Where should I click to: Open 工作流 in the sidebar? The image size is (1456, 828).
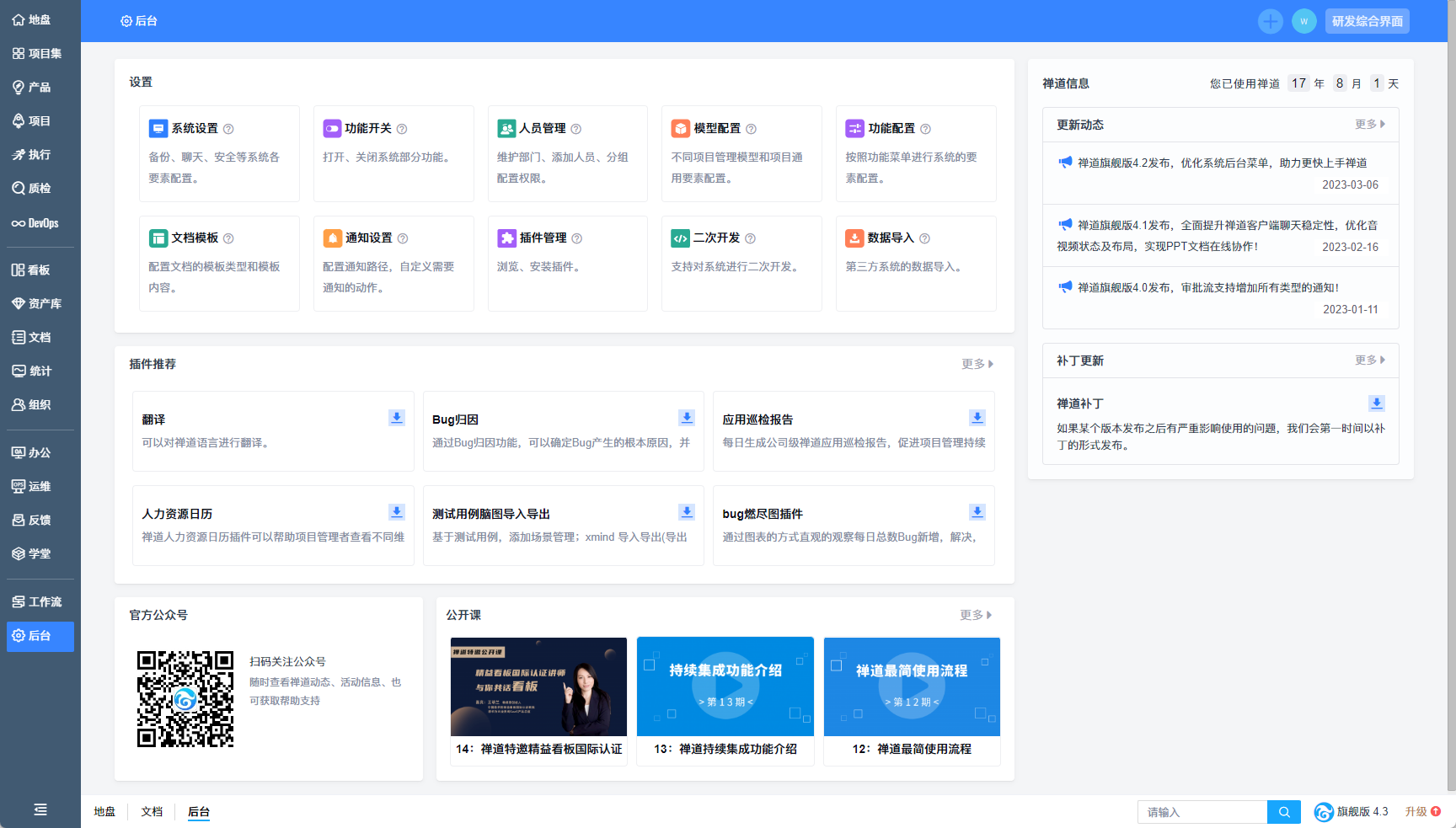(40, 601)
